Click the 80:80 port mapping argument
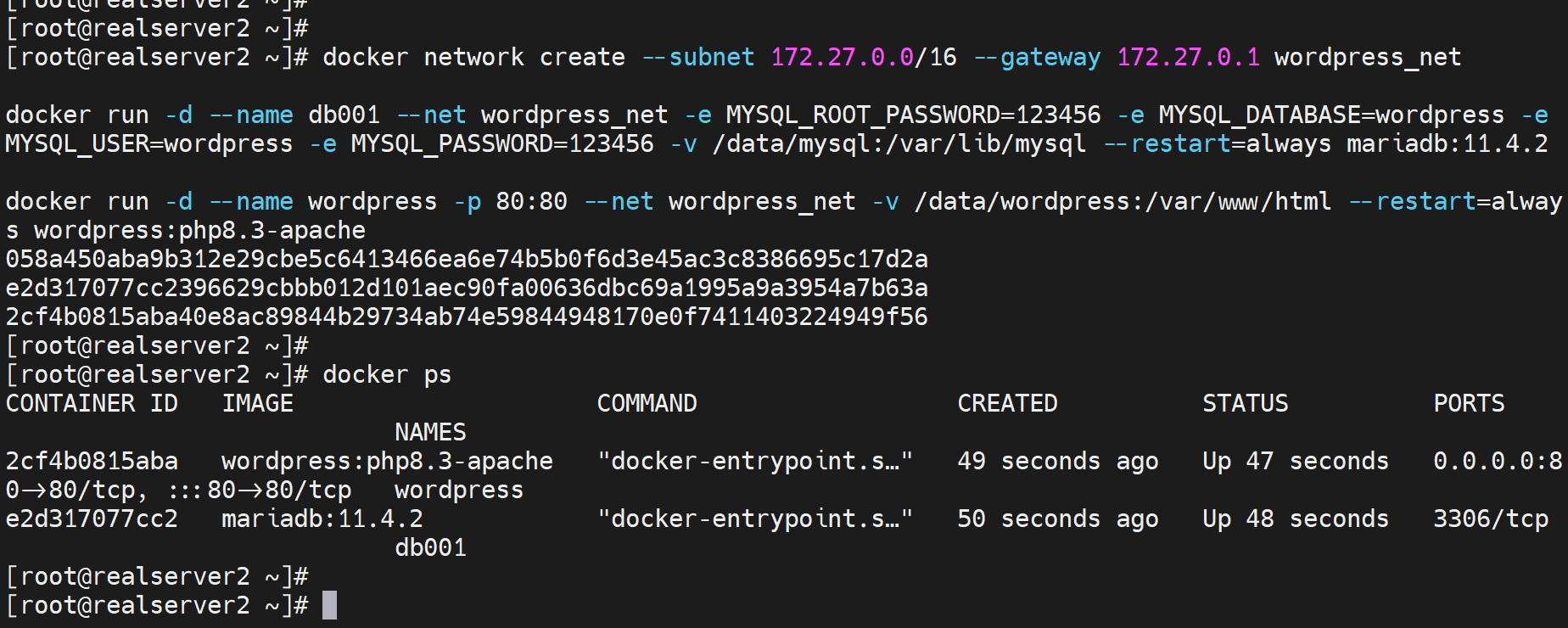Screen dimensions: 1568x628 (x=531, y=201)
